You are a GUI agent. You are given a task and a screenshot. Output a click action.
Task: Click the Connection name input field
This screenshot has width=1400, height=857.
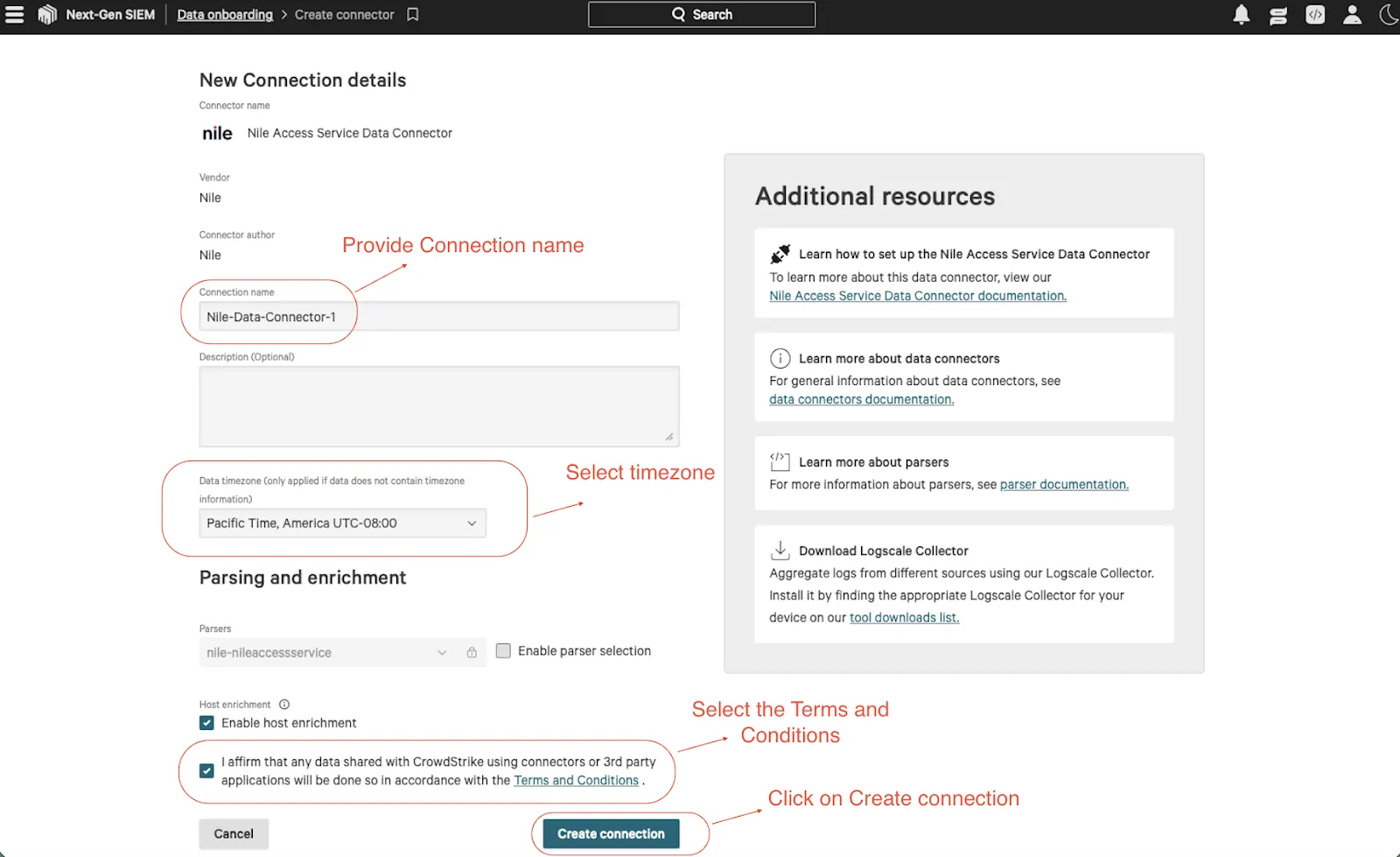(x=439, y=316)
